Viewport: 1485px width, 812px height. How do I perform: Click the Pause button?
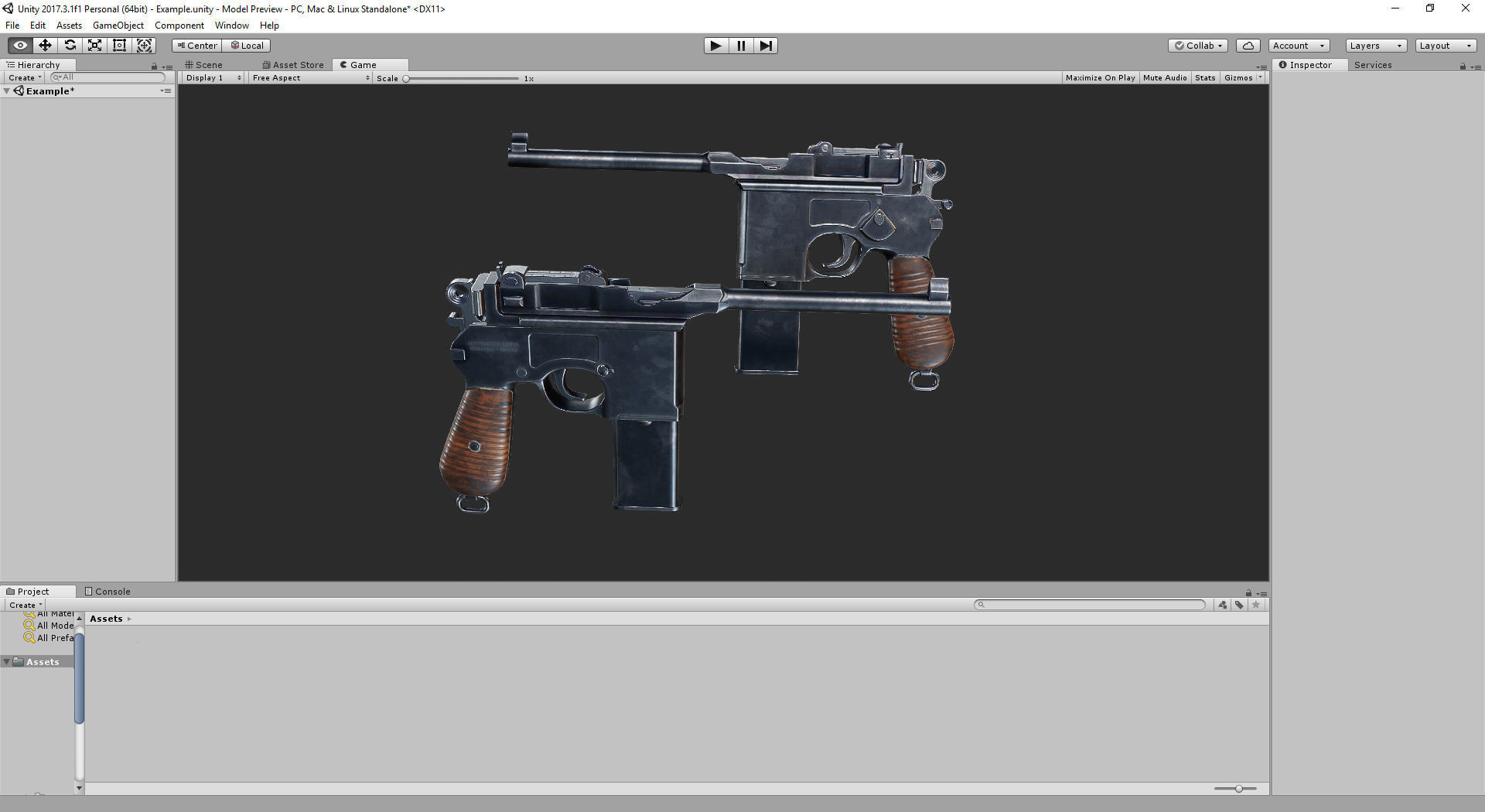point(741,46)
